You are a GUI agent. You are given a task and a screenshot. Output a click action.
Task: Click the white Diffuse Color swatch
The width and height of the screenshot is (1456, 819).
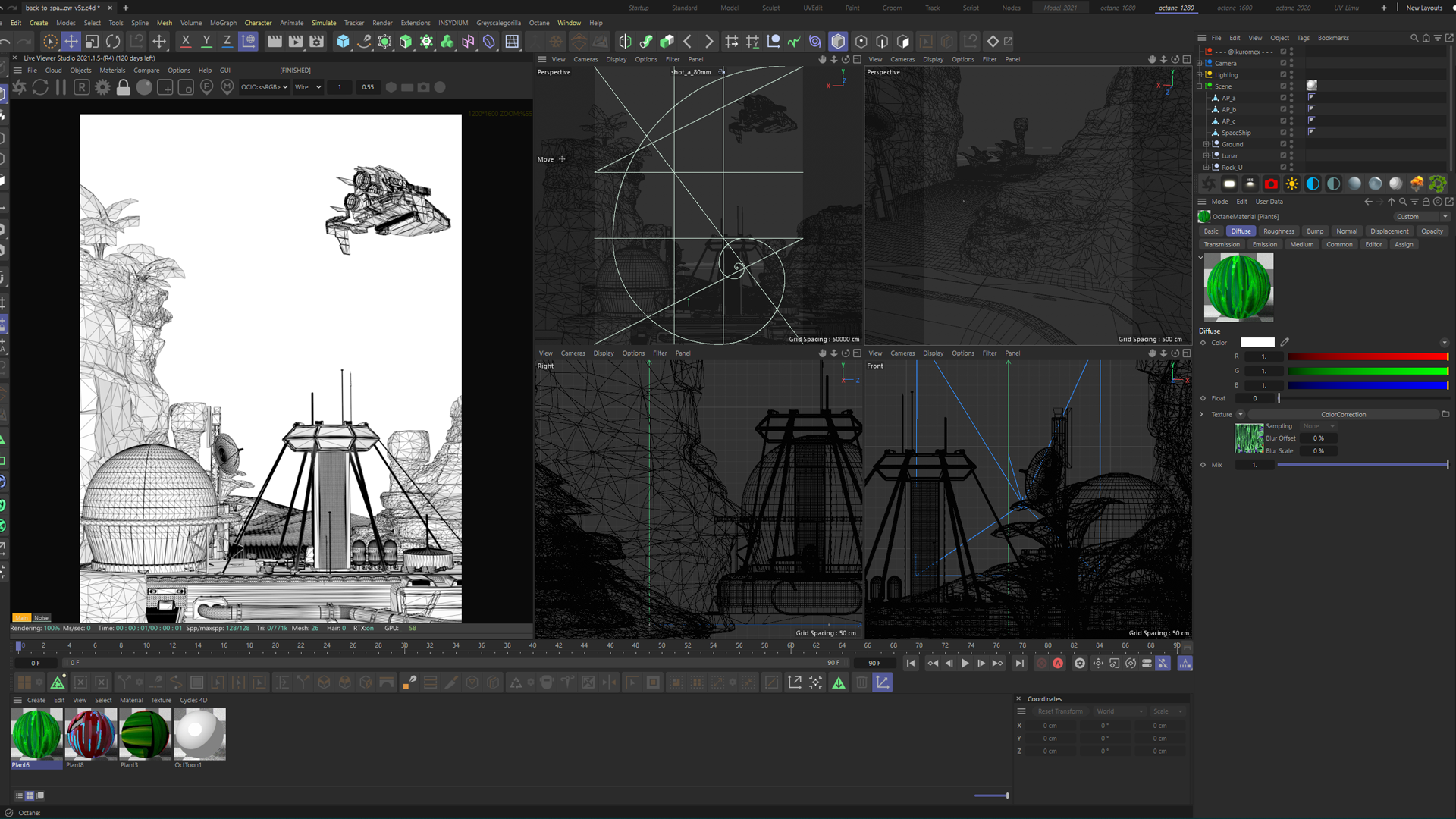tap(1257, 342)
